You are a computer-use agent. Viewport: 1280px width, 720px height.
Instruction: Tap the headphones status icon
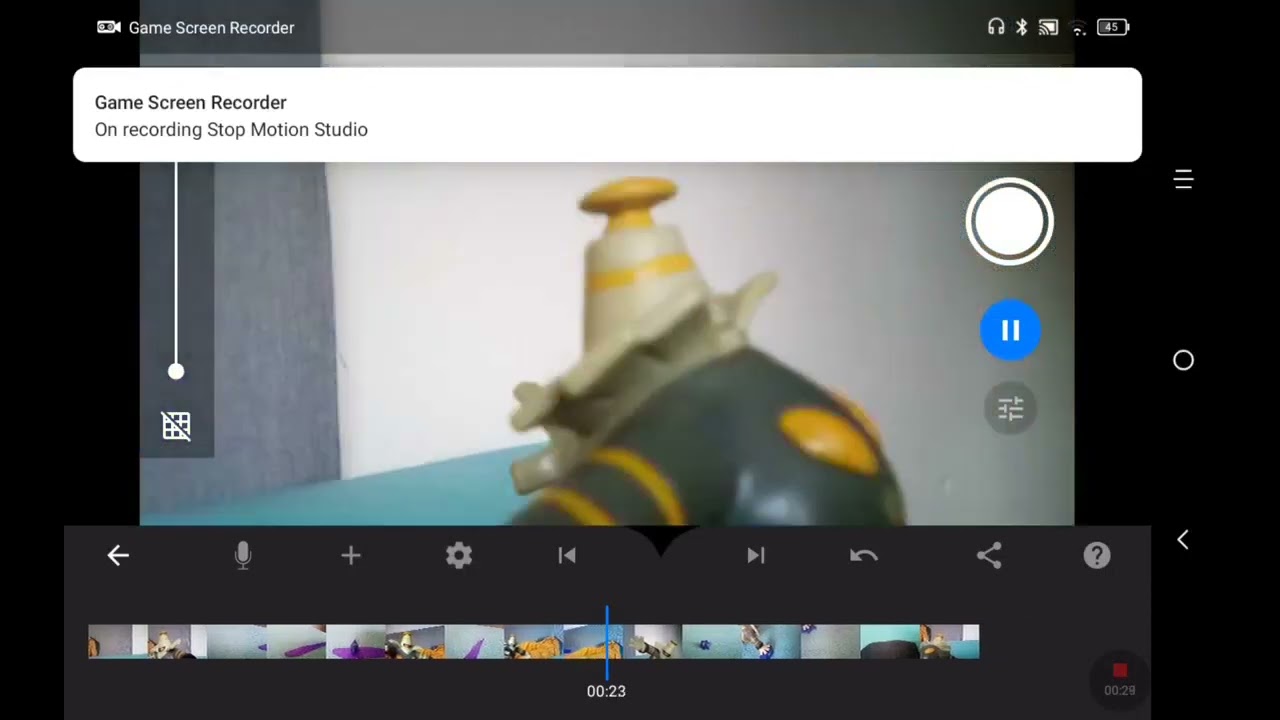pos(996,27)
